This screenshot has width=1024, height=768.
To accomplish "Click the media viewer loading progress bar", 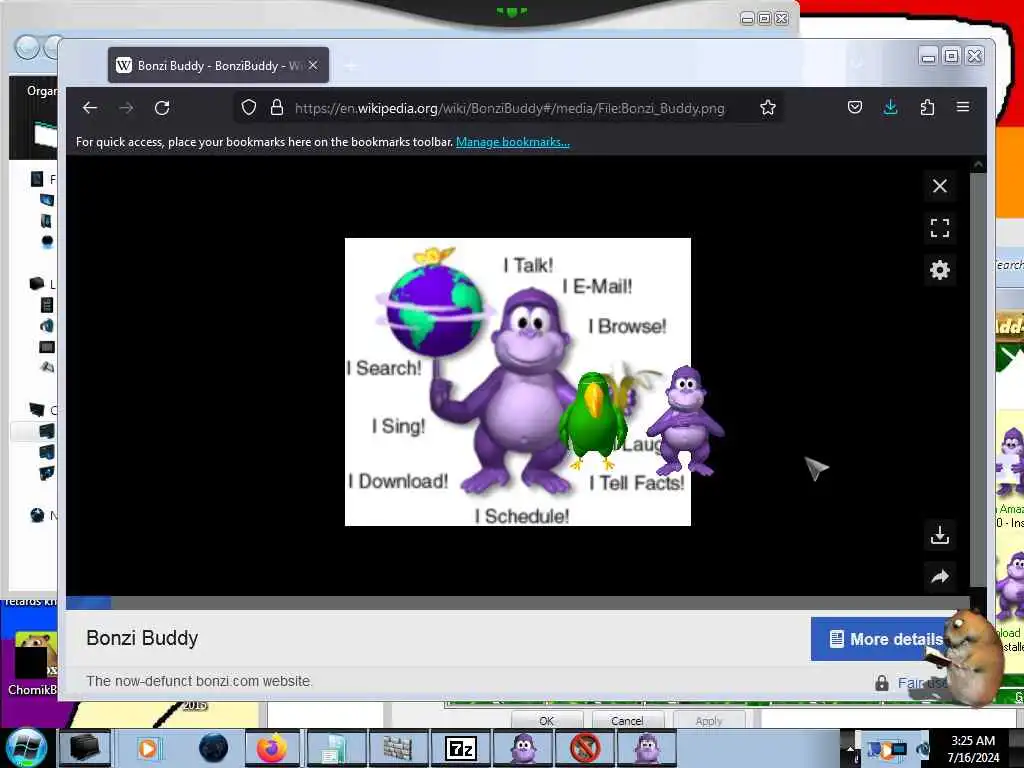I will pos(518,603).
